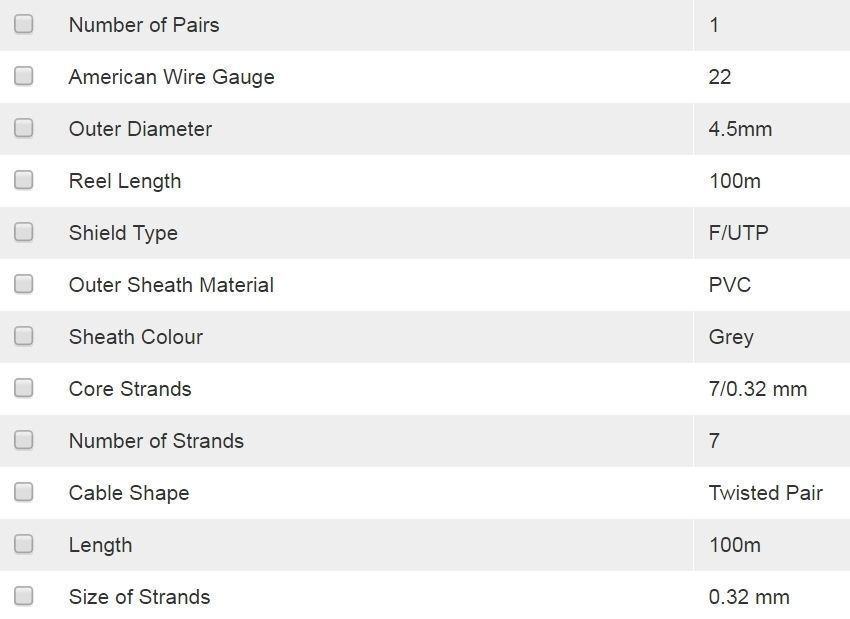The width and height of the screenshot is (850, 619).
Task: Click the 'Grey' sheath colour value
Action: 731,337
